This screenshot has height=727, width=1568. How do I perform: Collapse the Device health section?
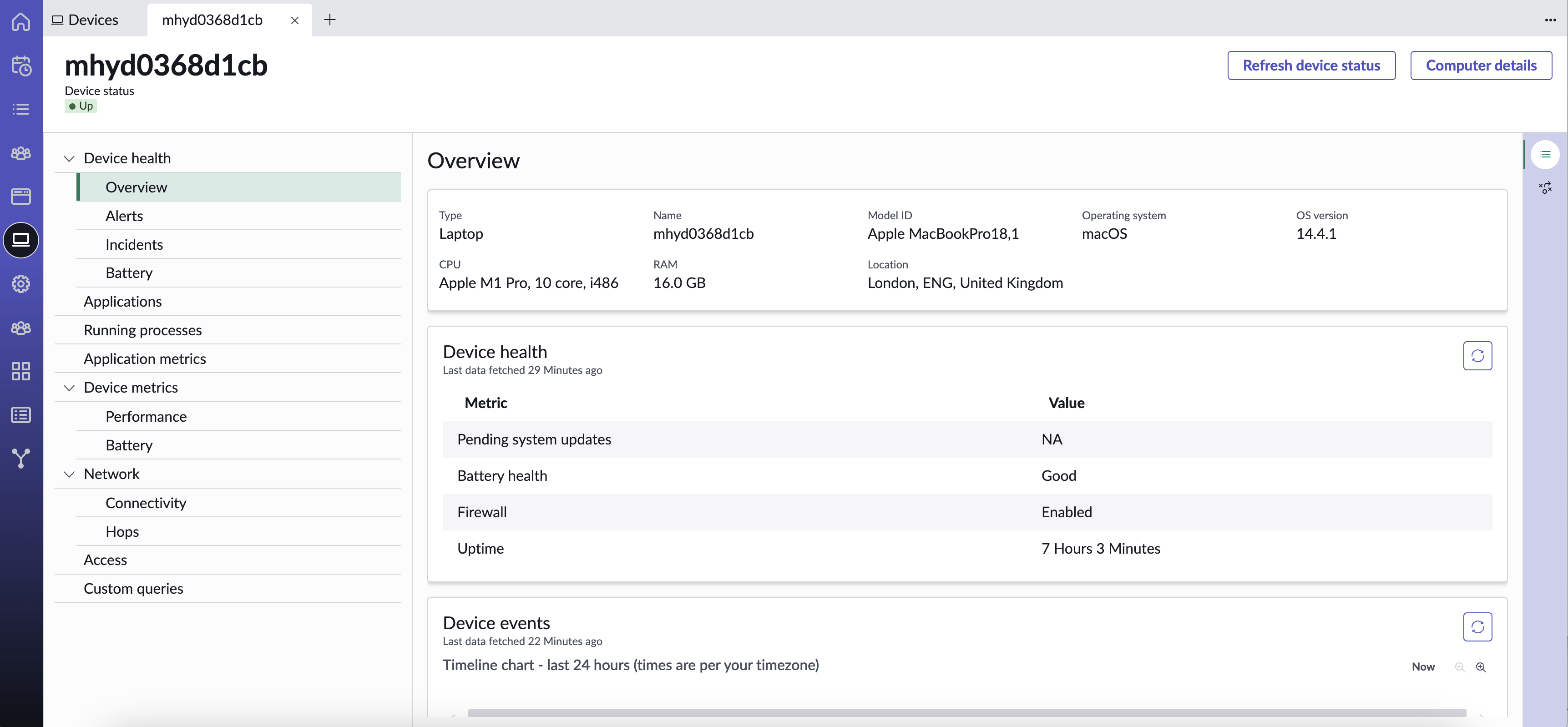tap(69, 158)
